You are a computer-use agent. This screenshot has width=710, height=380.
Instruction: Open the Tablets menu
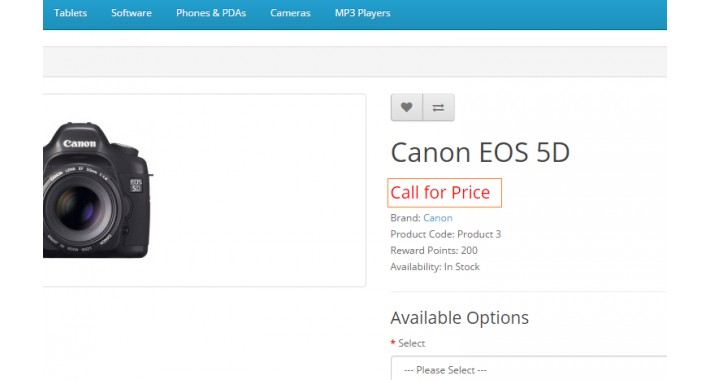71,13
